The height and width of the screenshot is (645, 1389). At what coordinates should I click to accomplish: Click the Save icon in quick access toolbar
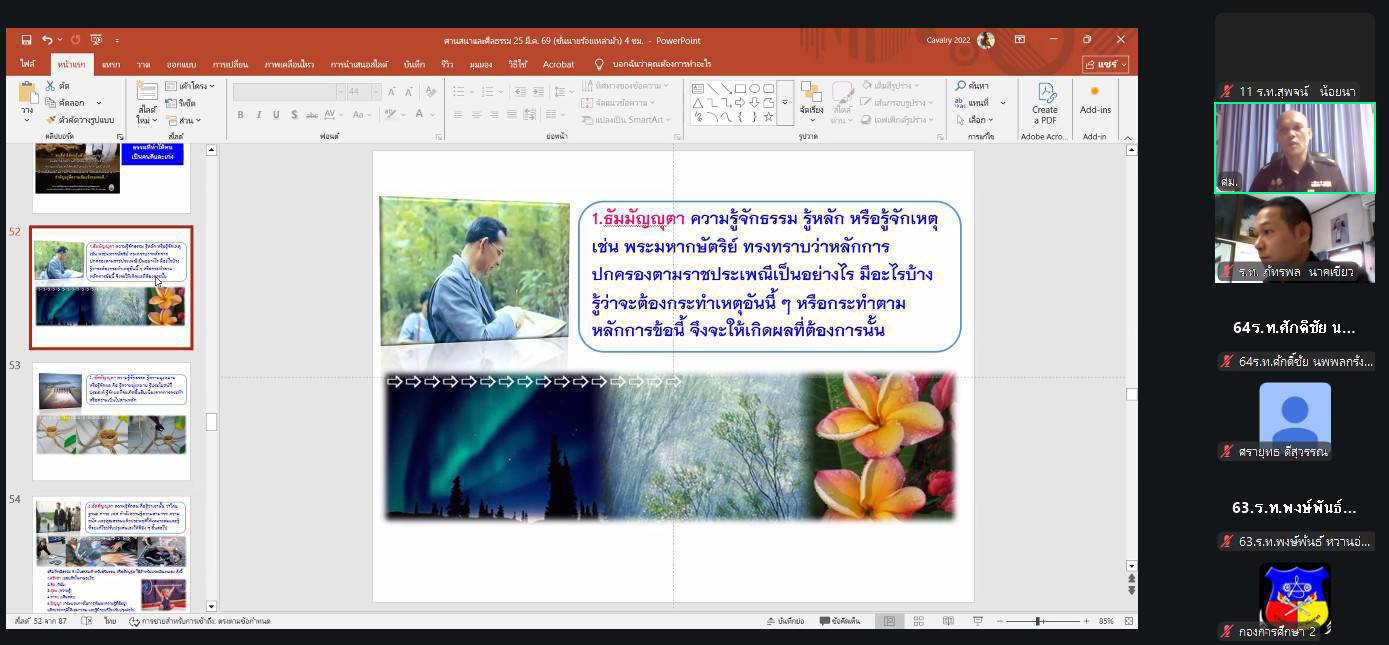coord(26,40)
